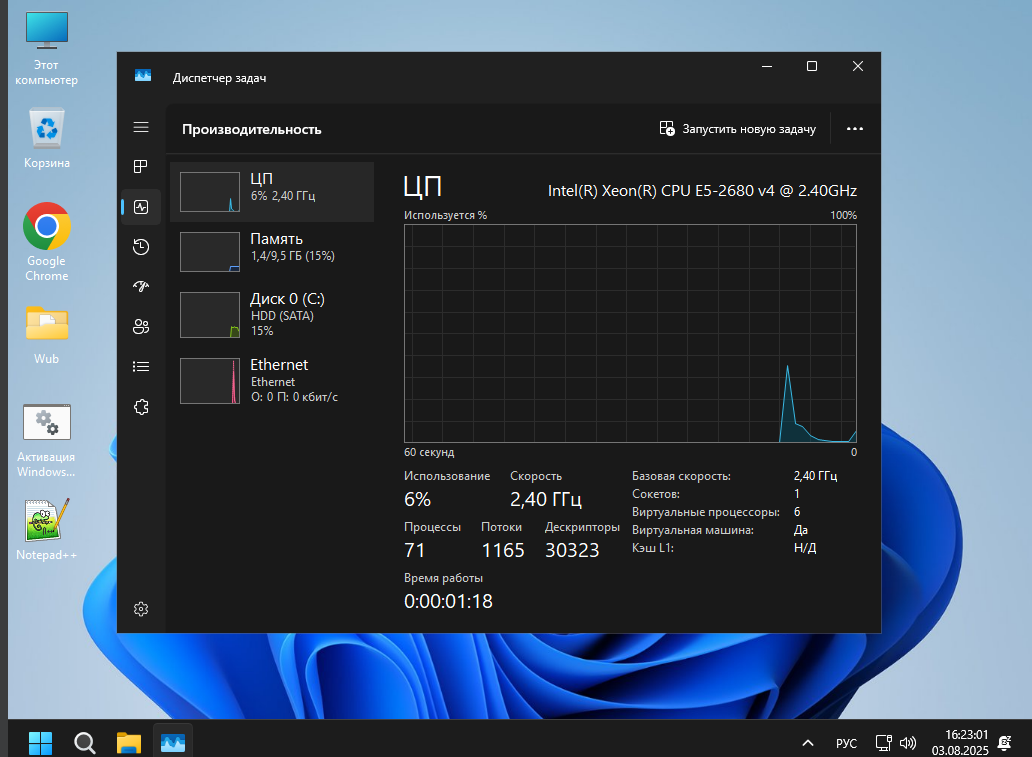
Task: Select the Активация Windows desktop icon
Action: [47, 441]
